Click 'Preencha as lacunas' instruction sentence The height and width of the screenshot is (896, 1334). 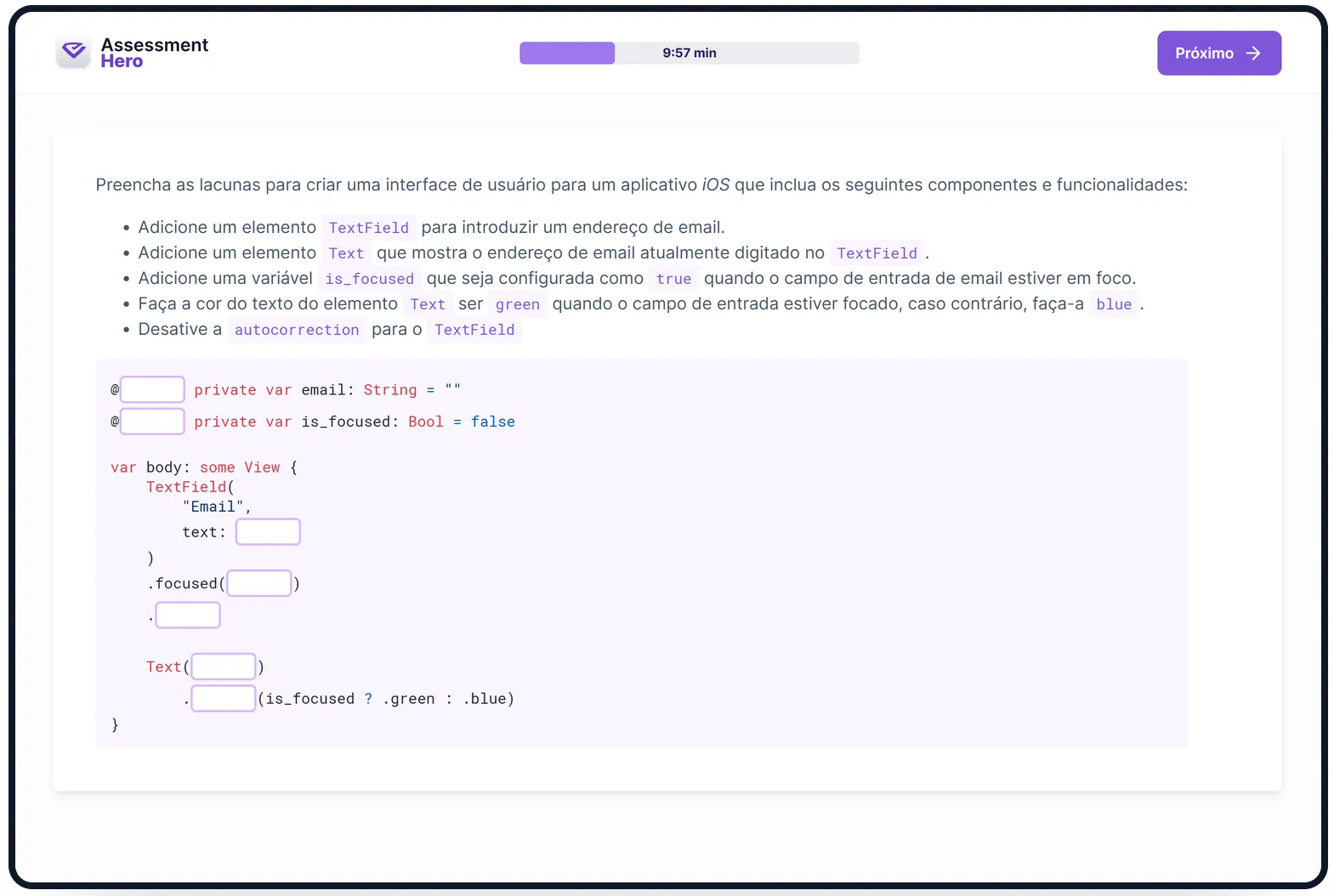641,184
